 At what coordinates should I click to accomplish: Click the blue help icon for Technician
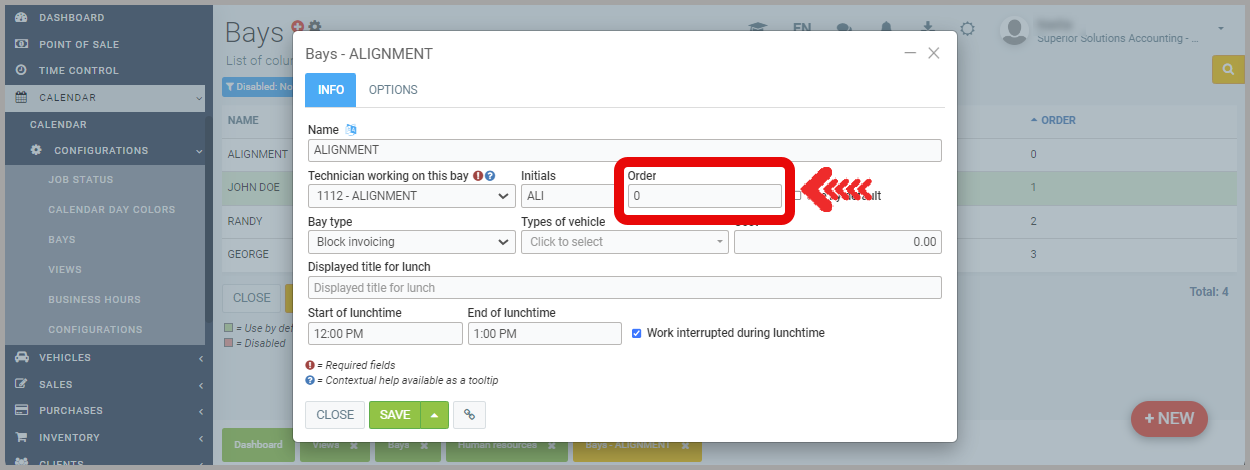coord(490,176)
